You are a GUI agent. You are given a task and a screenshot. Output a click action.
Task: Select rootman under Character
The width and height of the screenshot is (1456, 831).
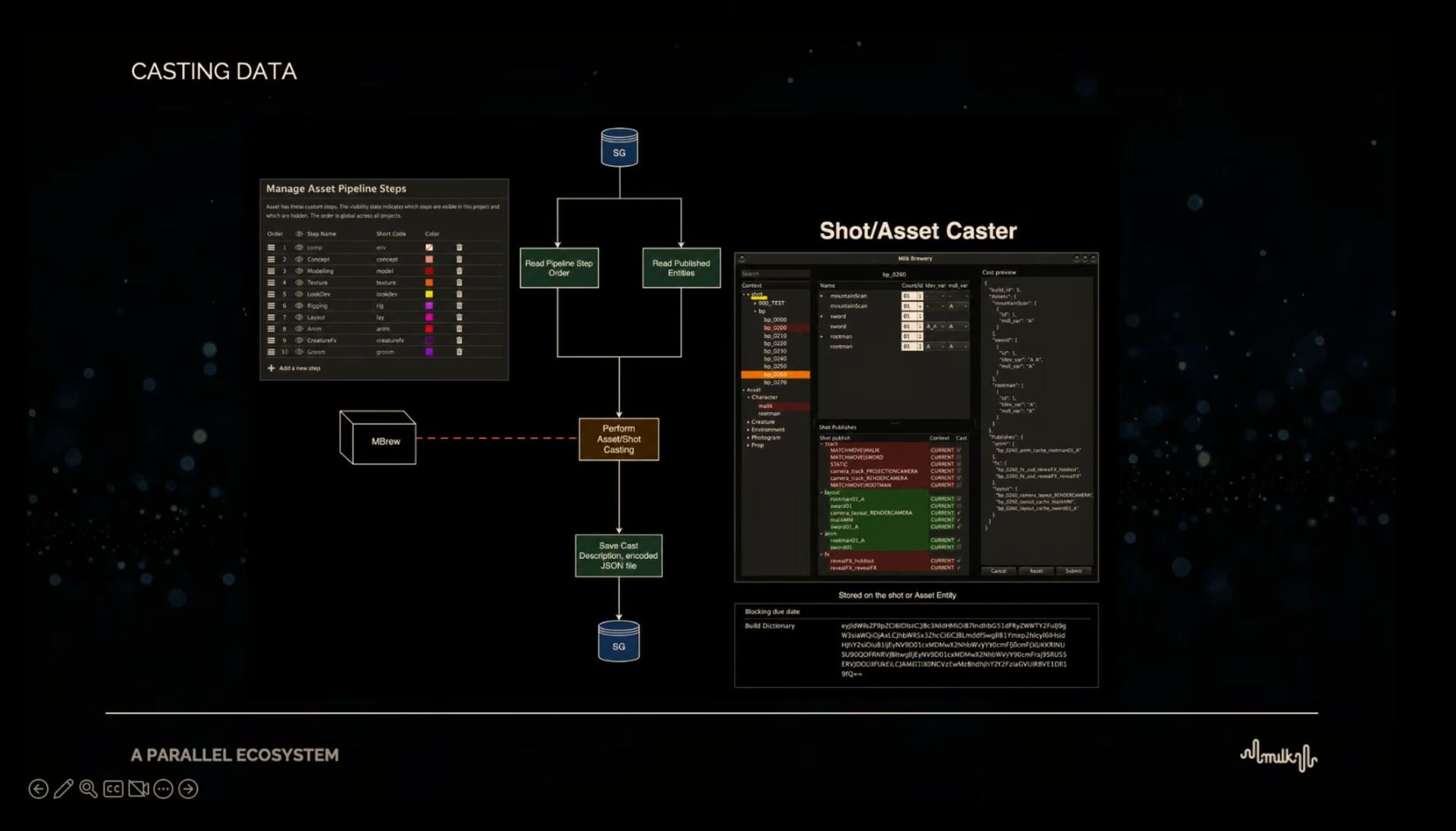point(769,414)
